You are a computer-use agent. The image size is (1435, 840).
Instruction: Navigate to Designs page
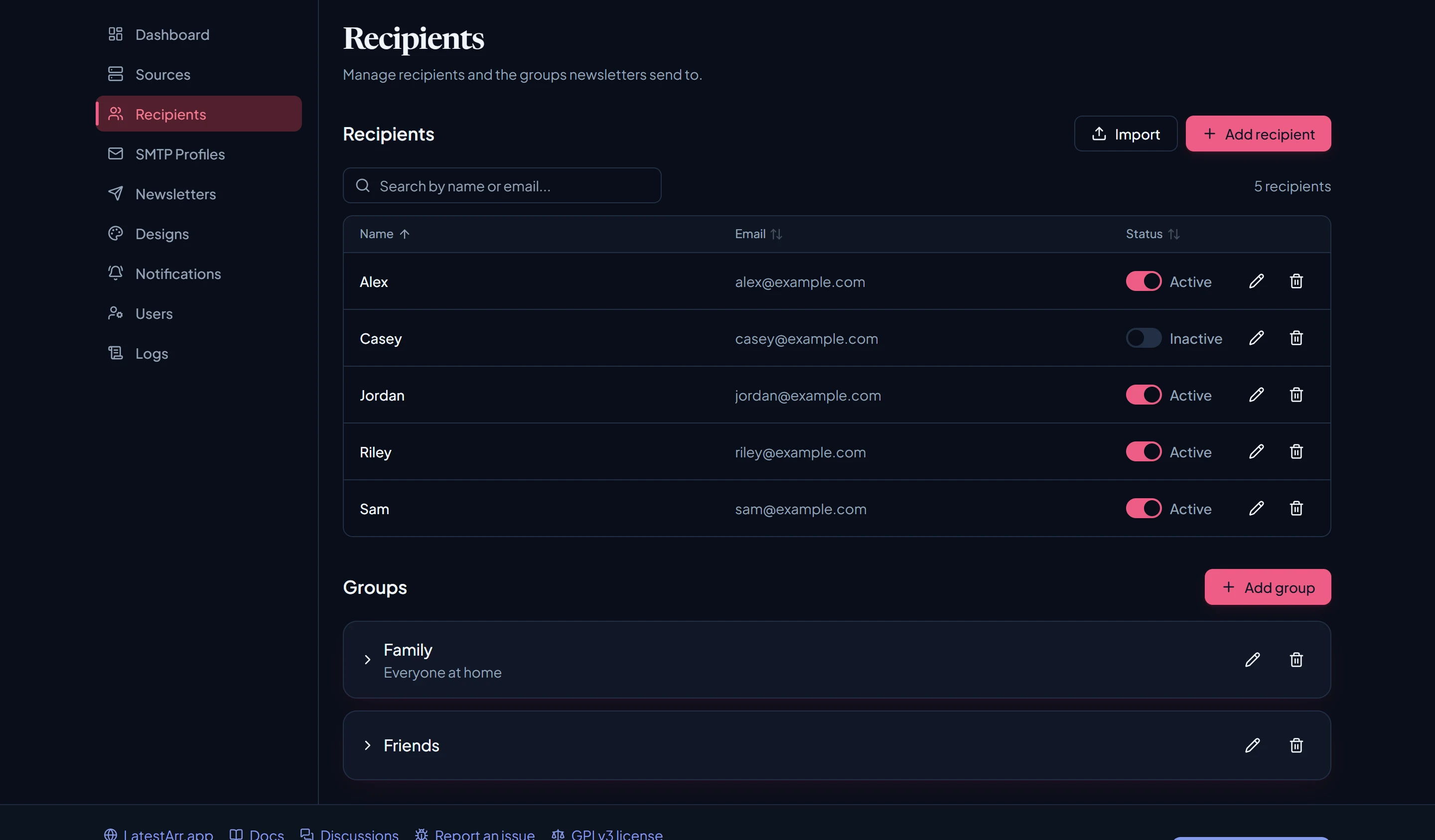pos(199,234)
